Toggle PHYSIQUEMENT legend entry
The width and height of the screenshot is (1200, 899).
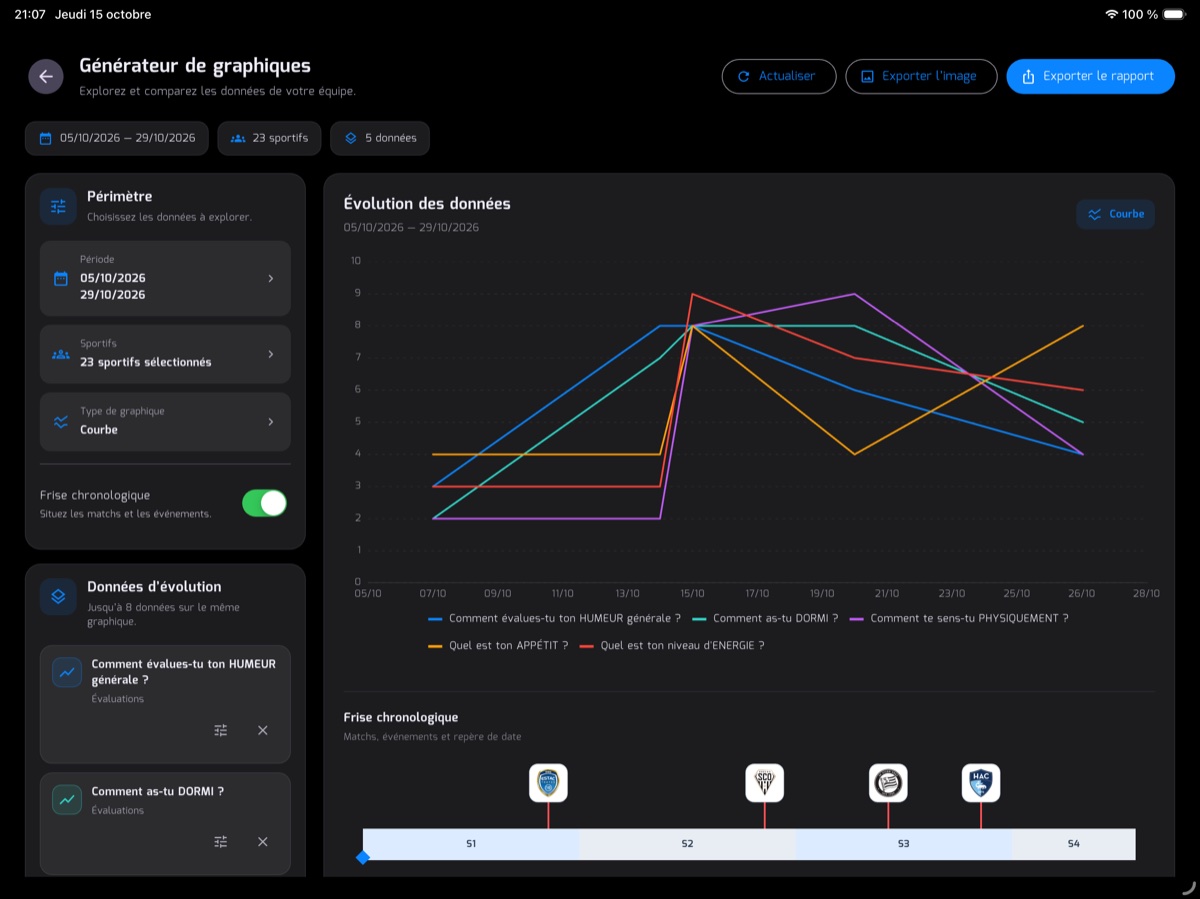959,618
